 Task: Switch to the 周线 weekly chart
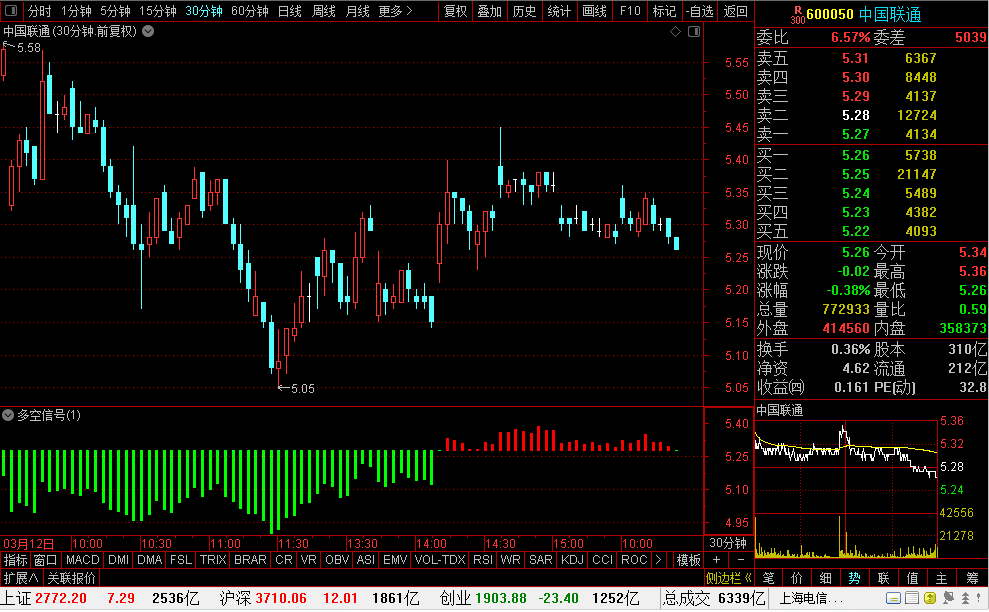pyautogui.click(x=324, y=11)
